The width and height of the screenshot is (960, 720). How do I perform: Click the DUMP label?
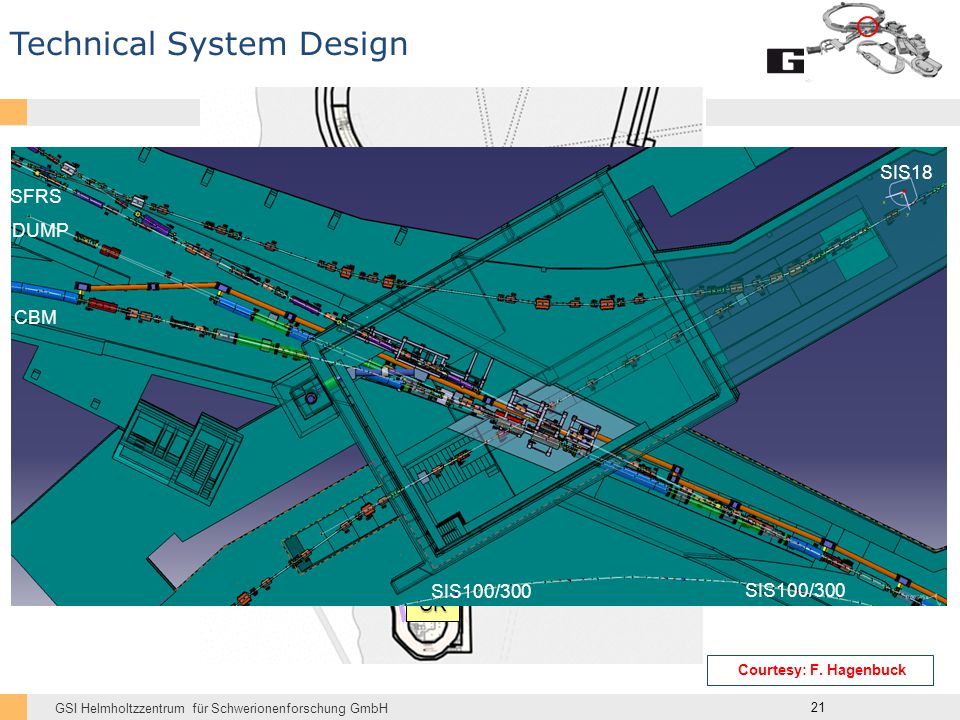pos(40,230)
